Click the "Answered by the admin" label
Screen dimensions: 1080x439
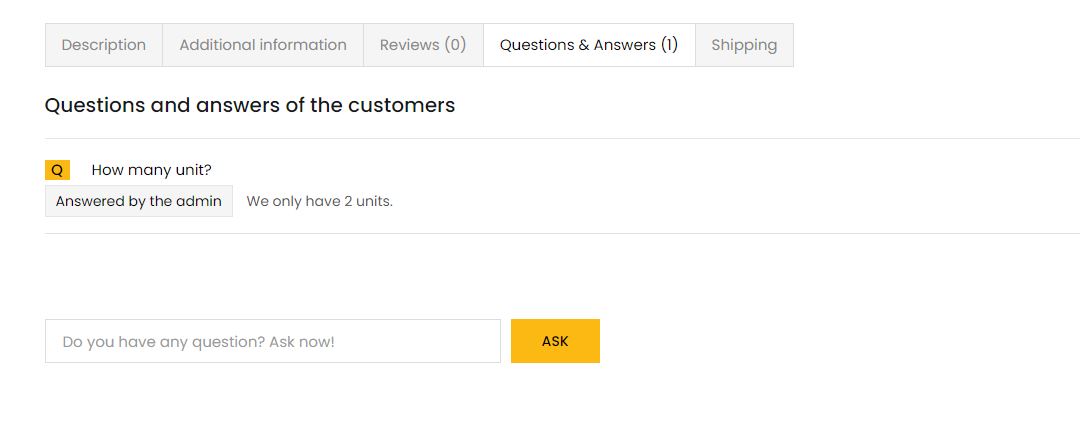point(139,201)
